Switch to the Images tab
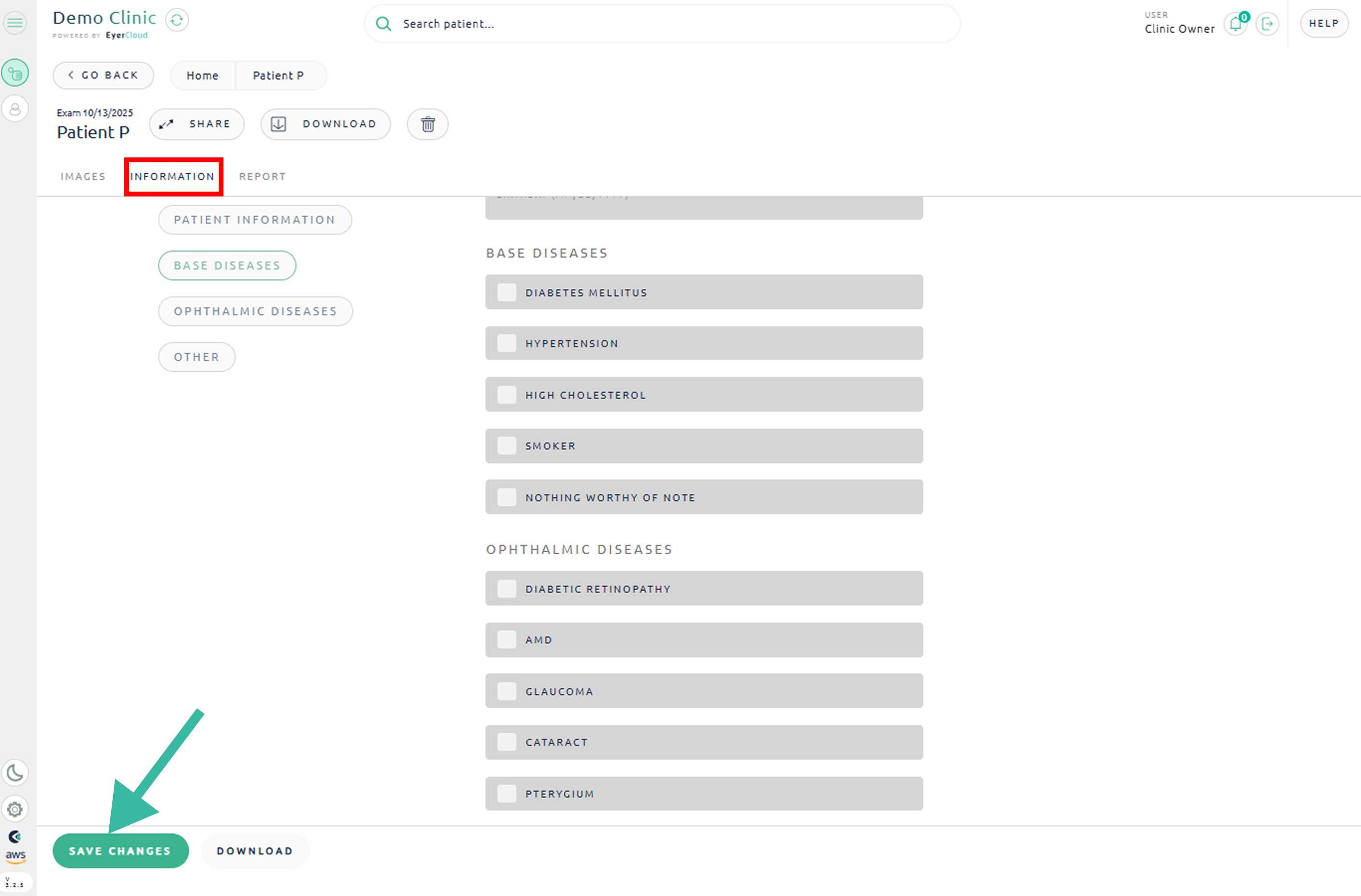 click(83, 177)
